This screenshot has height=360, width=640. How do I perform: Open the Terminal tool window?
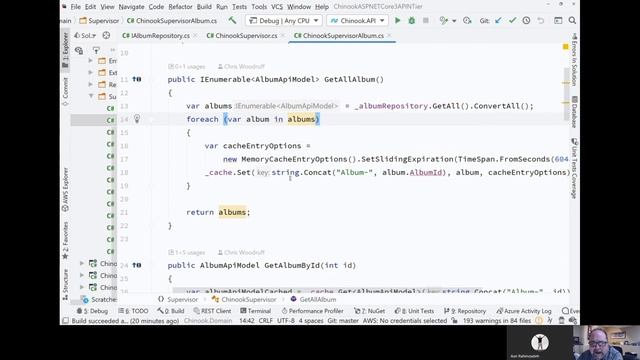[256, 311]
